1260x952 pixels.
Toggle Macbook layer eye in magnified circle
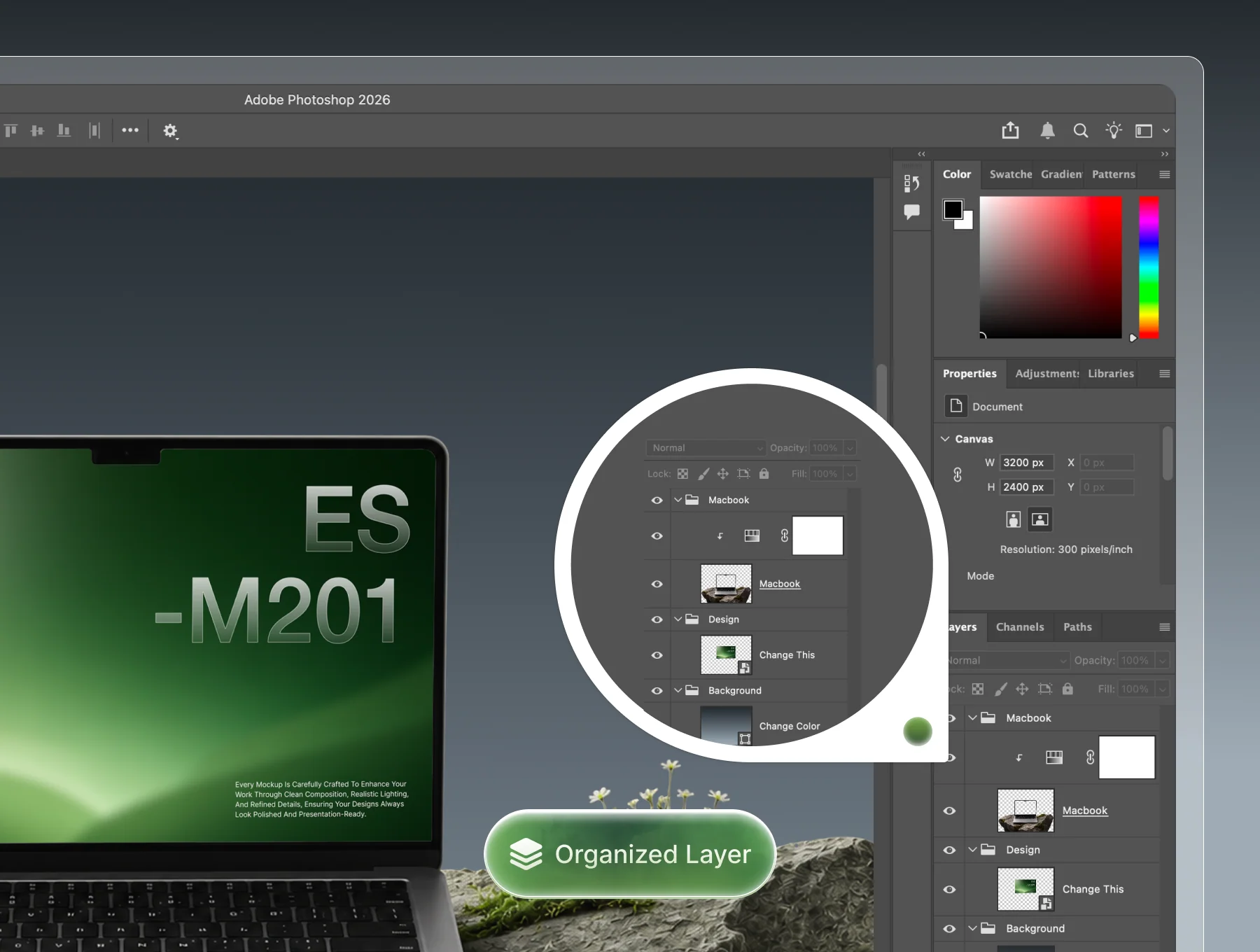coord(657,584)
